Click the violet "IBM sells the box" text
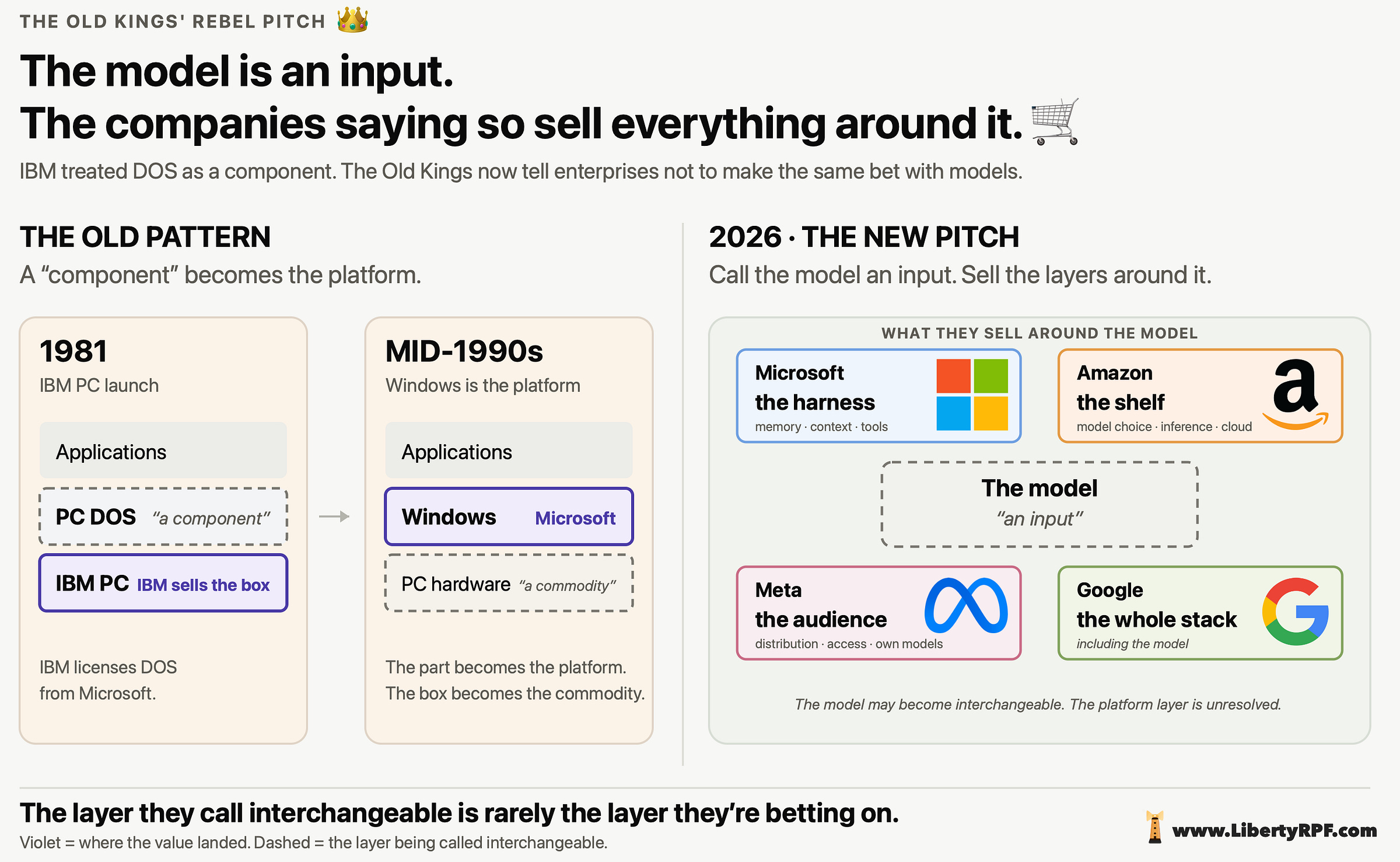Screen dimensions: 1400x862 [x=203, y=585]
